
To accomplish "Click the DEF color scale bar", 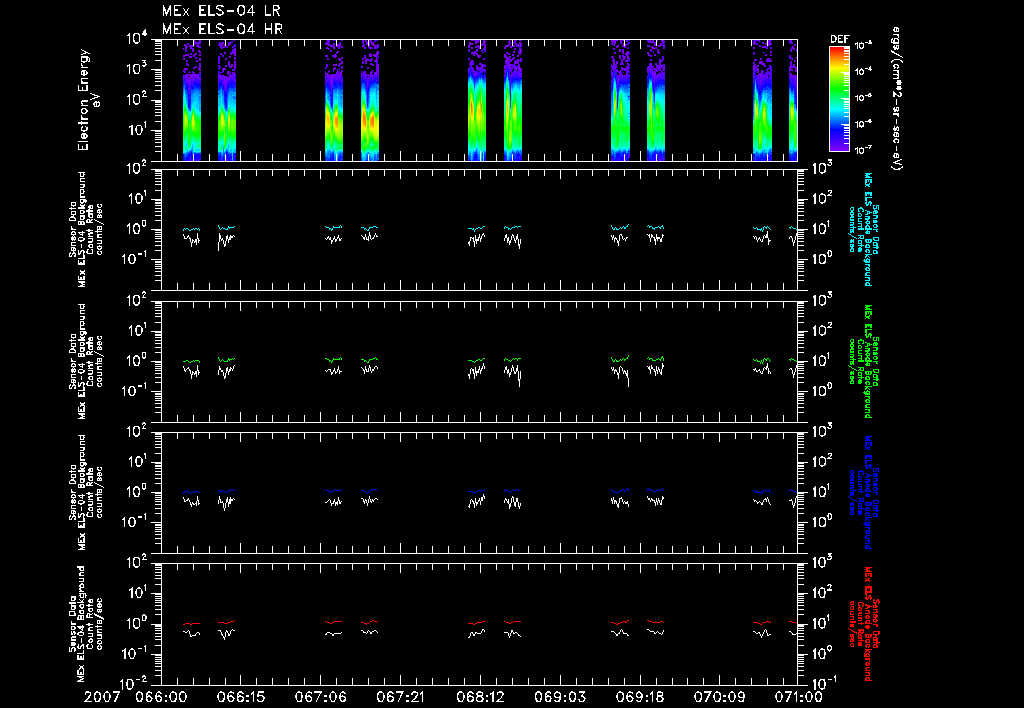I will click(x=839, y=98).
